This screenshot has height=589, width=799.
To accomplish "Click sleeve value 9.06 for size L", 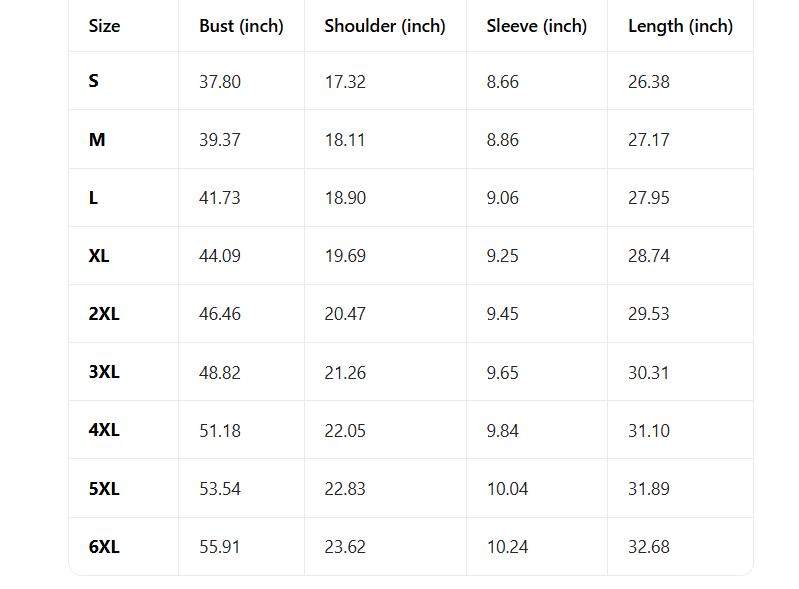I will [x=503, y=198].
